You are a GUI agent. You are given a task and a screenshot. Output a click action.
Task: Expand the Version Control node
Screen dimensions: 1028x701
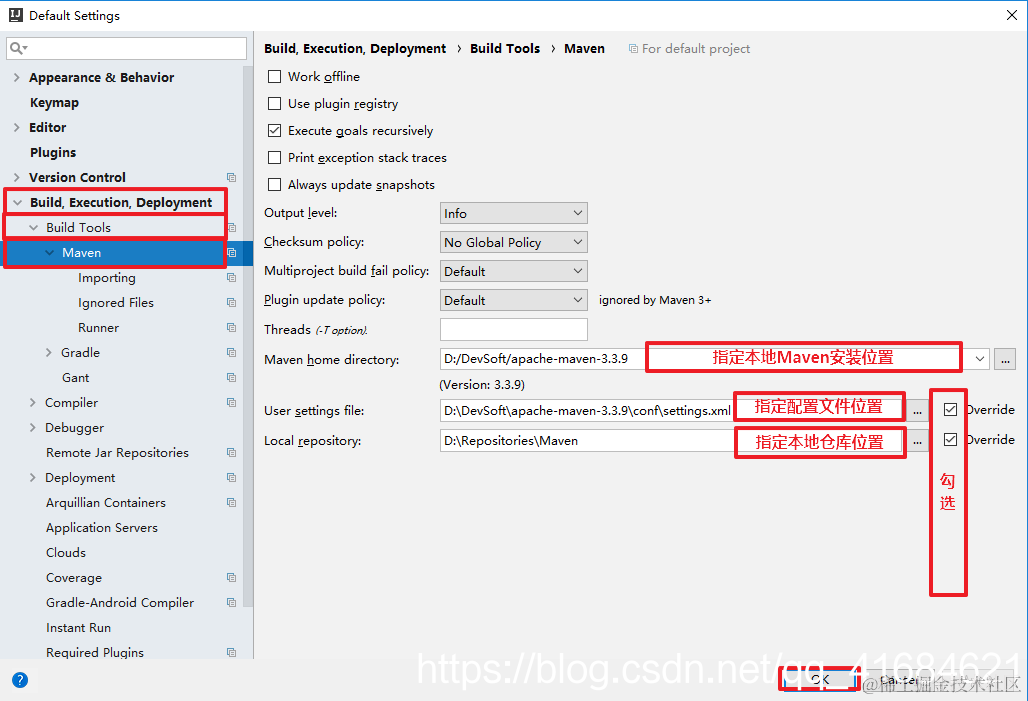coord(16,177)
